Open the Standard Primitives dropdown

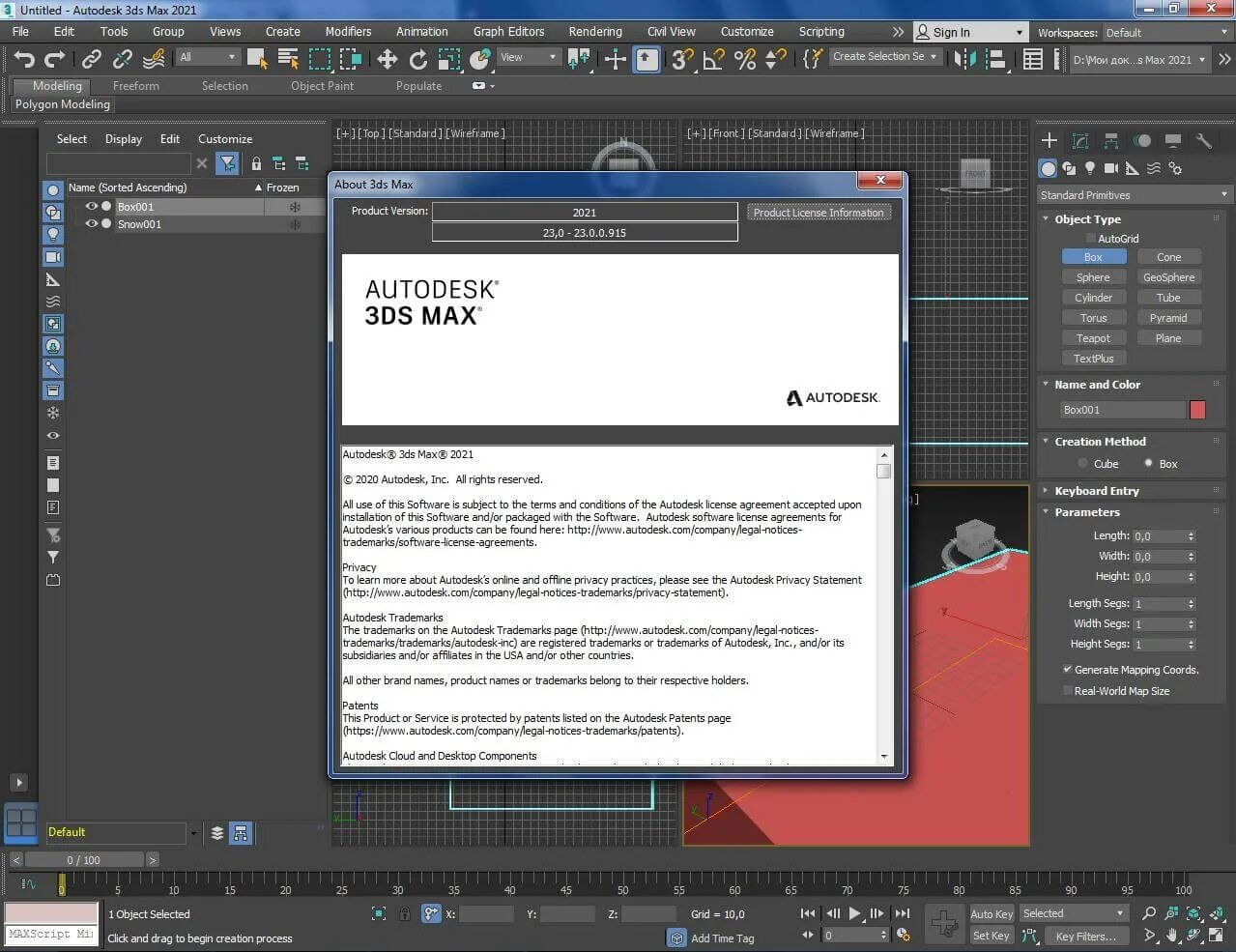(1134, 194)
